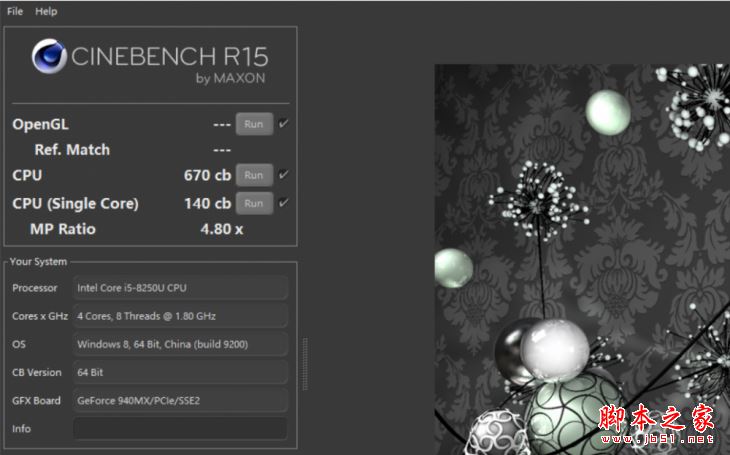Open the Help menu

(x=46, y=11)
